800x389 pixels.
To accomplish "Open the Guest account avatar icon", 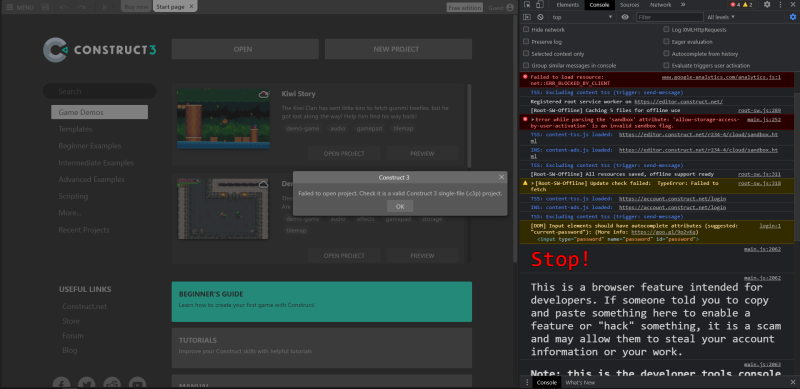I will pos(510,7).
